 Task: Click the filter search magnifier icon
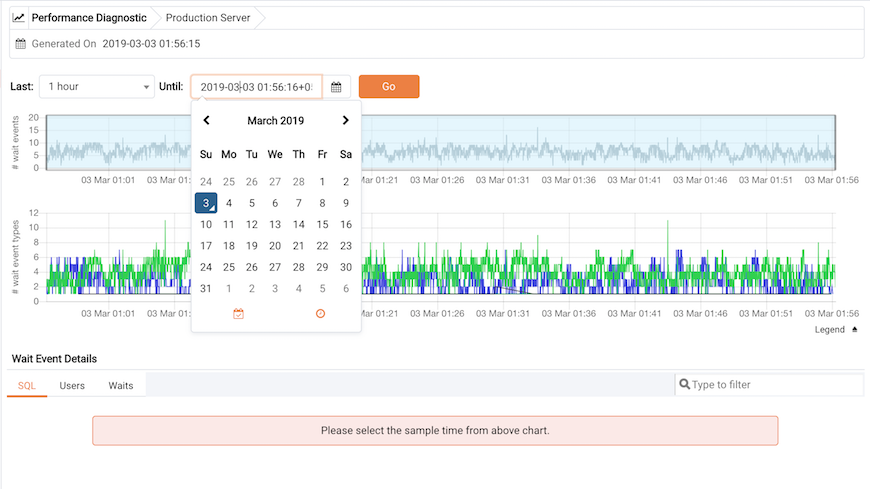point(685,384)
